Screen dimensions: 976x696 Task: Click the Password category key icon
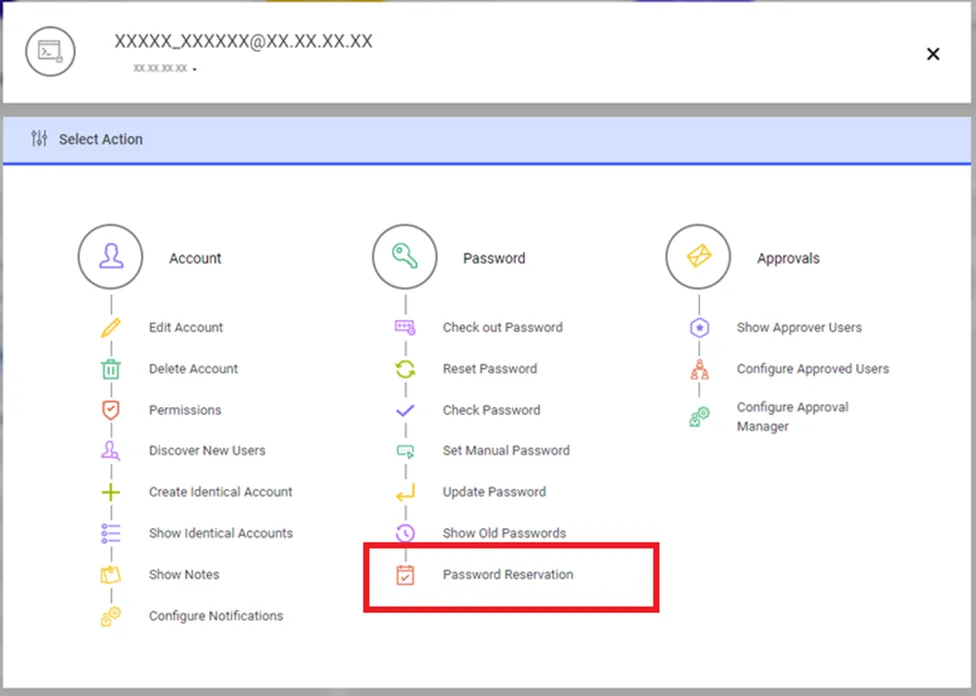[x=405, y=256]
